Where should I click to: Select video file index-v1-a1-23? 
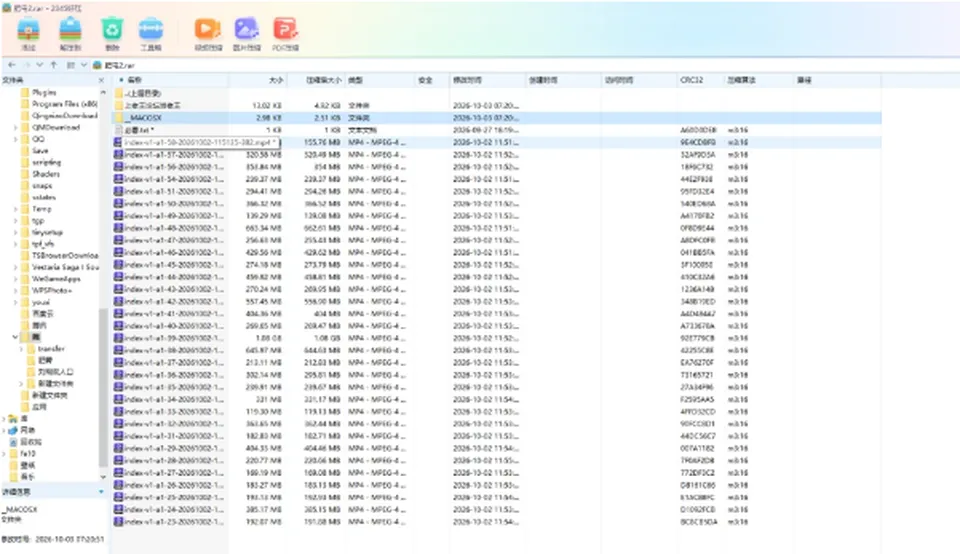(x=497, y=522)
